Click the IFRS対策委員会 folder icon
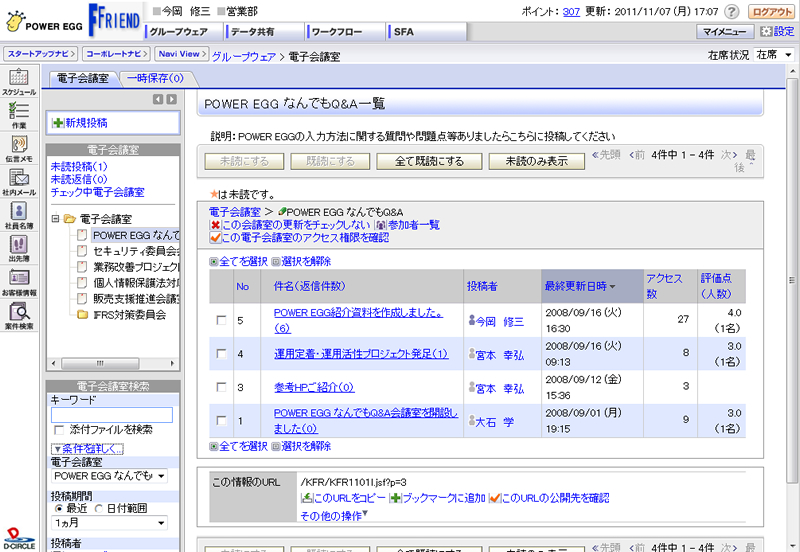The height and width of the screenshot is (552, 800). tap(82, 315)
